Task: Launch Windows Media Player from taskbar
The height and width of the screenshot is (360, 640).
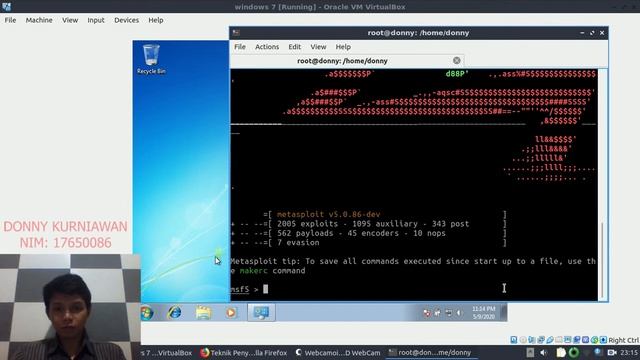Action: click(231, 313)
